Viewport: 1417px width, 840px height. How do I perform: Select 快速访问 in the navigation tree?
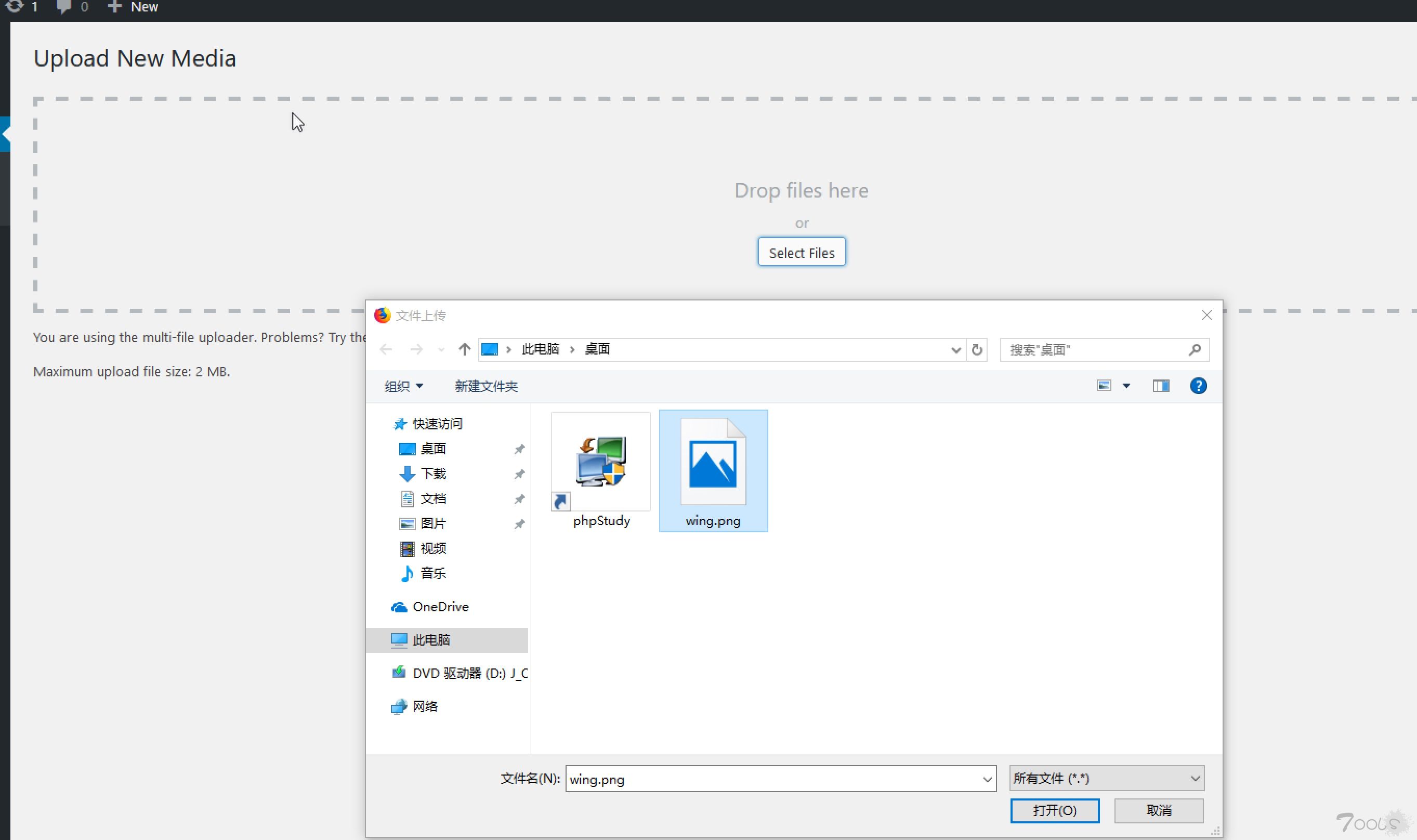(438, 424)
